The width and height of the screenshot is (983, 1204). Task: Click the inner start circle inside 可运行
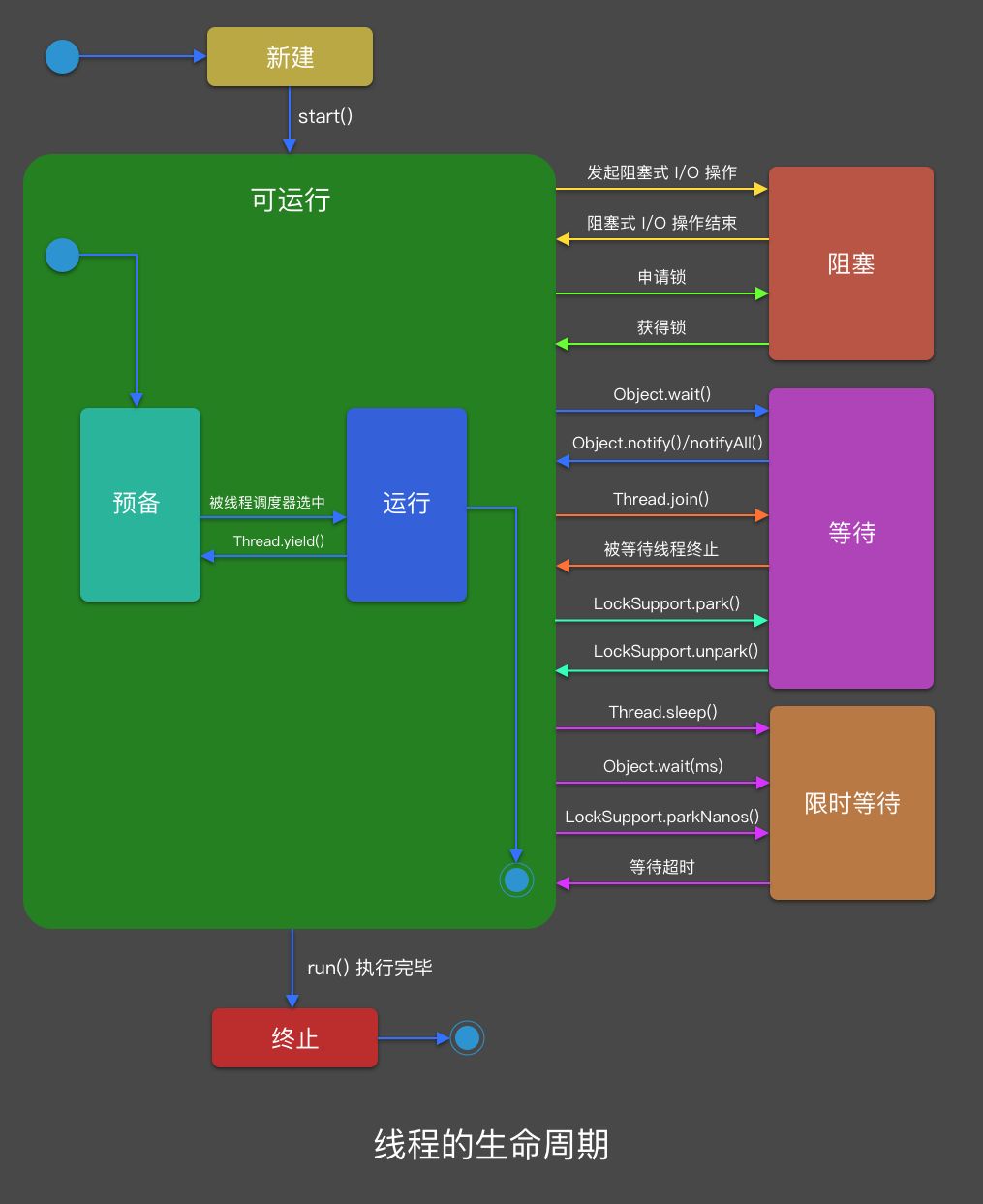click(61, 255)
